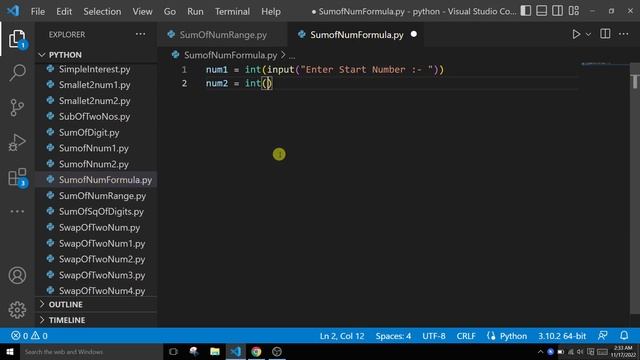Go to line via Ln 2, Col 12
640x360 pixels.
[342, 336]
